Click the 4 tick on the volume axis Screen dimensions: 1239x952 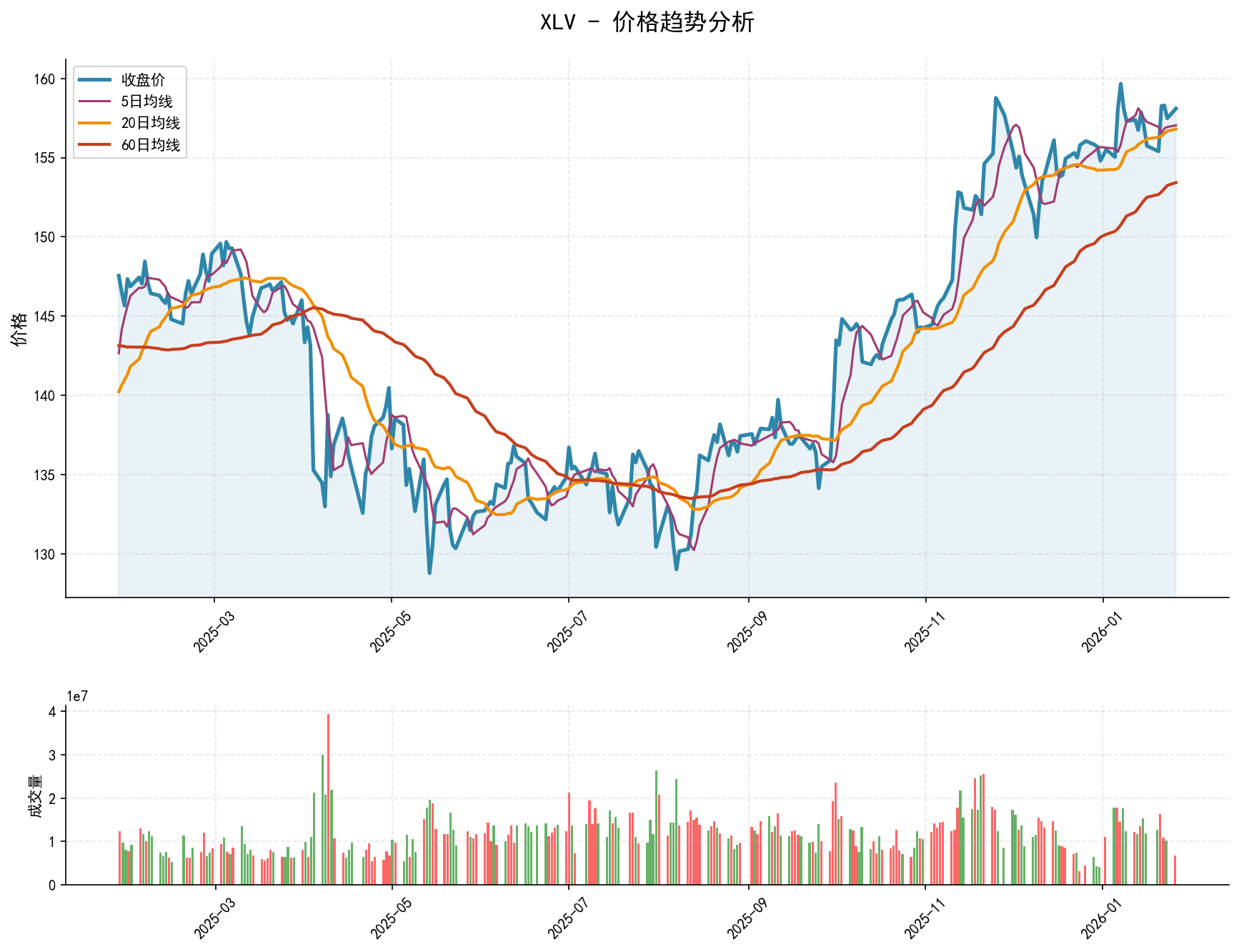point(52,712)
